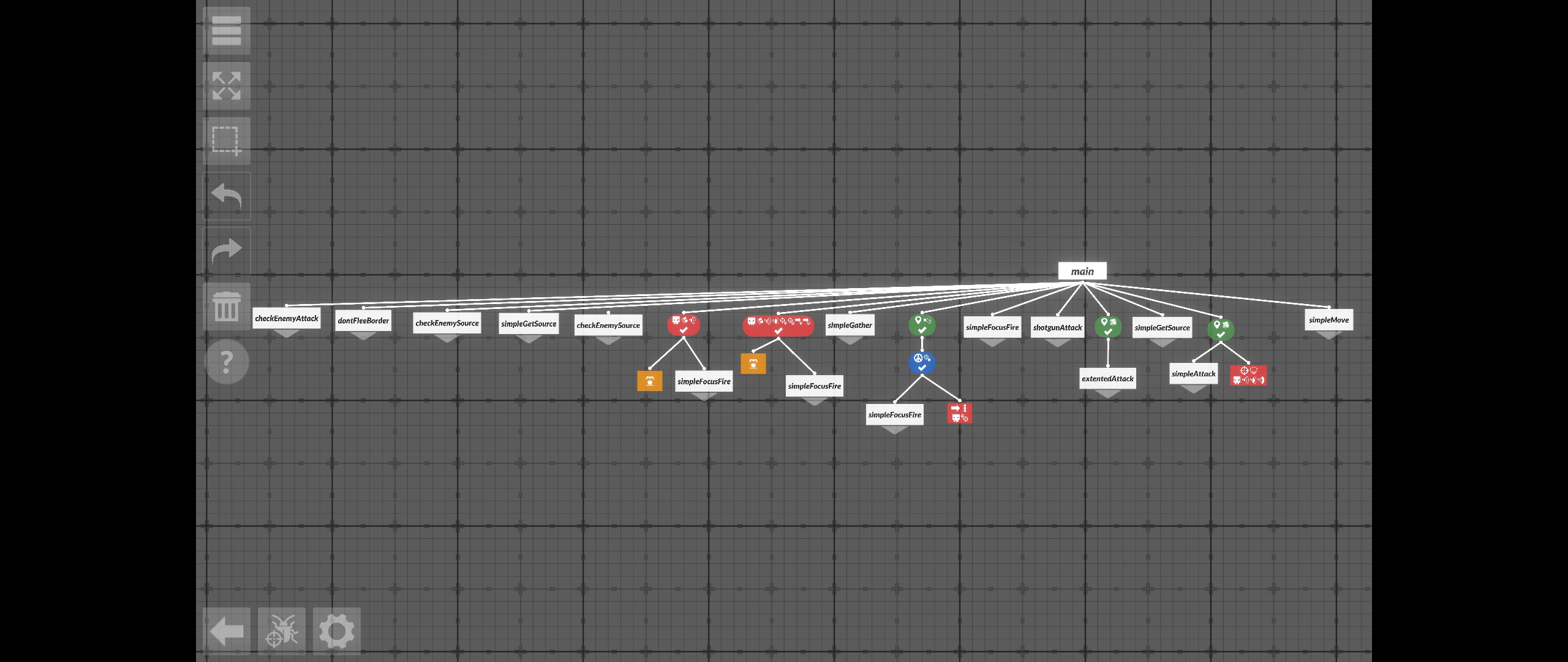Image resolution: width=1568 pixels, height=662 pixels.
Task: Open help with the question mark
Action: [x=226, y=362]
